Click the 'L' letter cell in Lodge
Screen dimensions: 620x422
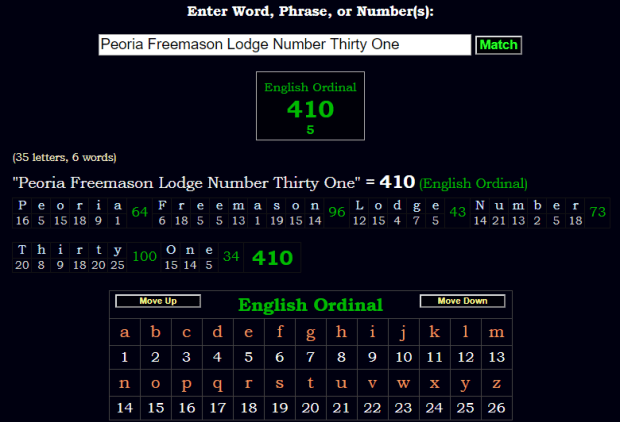click(359, 206)
